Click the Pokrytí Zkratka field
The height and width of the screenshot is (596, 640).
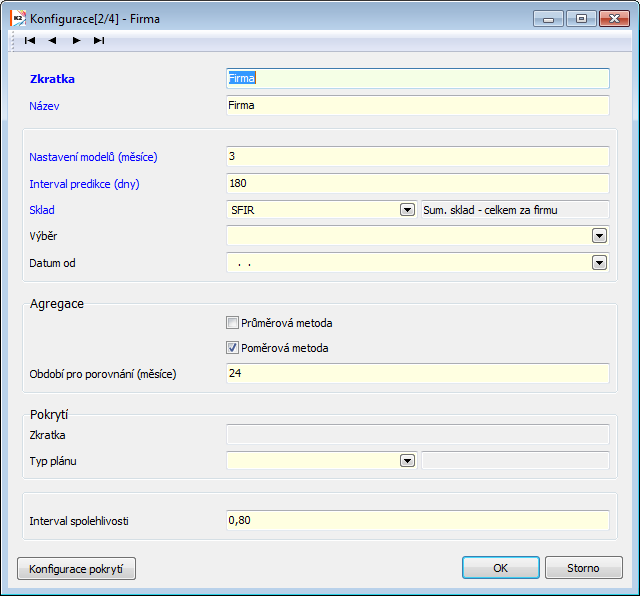point(418,434)
